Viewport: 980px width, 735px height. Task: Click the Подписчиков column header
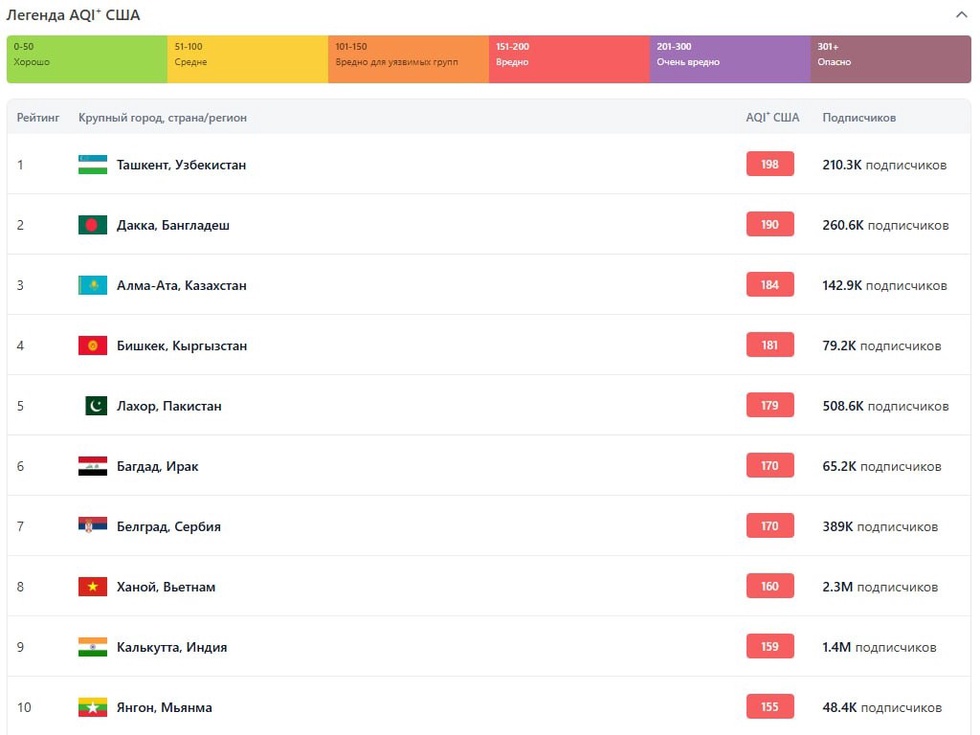pyautogui.click(x=859, y=117)
